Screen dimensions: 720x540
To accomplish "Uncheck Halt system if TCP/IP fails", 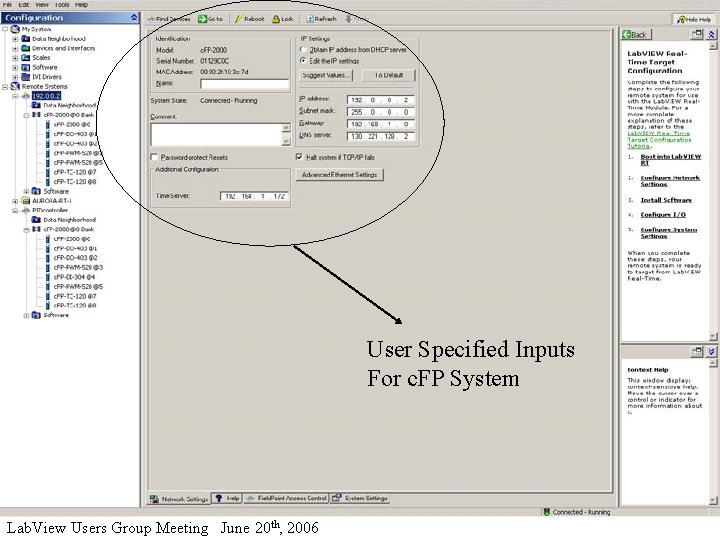I will tap(299, 157).
